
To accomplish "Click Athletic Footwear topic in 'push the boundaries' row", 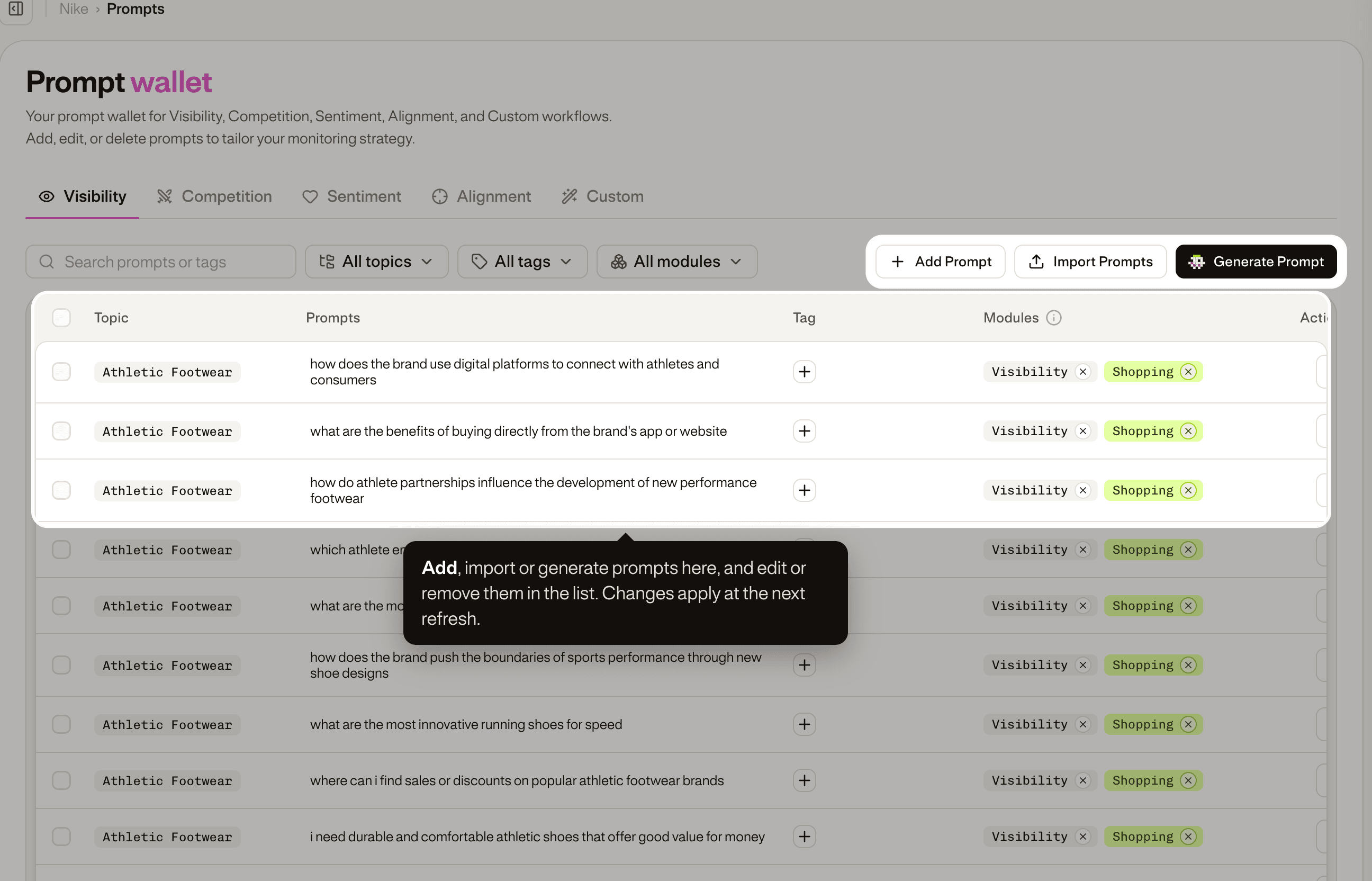I will (168, 665).
